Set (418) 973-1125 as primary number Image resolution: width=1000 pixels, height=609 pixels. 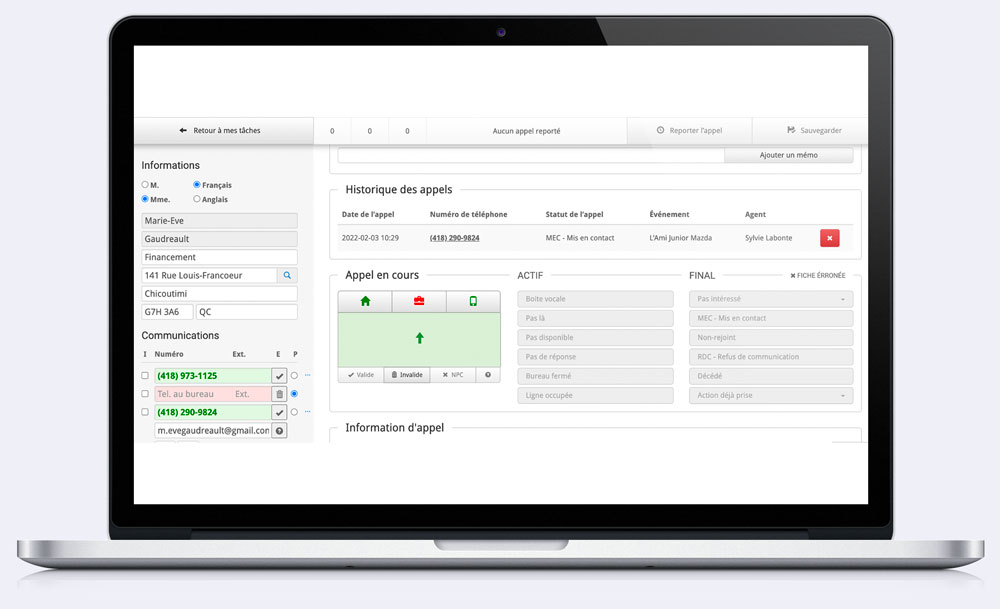tap(294, 376)
